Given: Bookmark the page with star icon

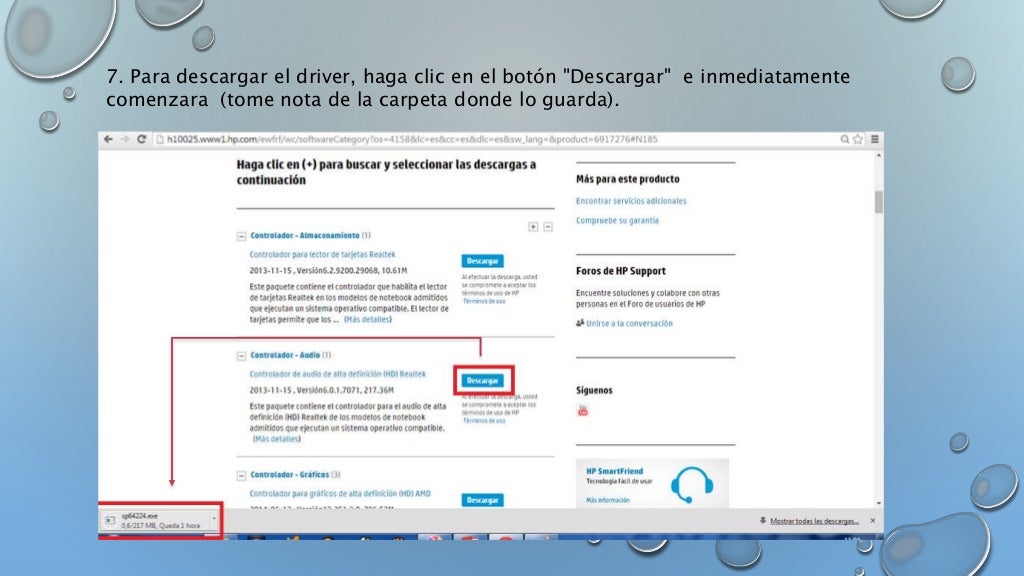Looking at the screenshot, I should pos(857,139).
